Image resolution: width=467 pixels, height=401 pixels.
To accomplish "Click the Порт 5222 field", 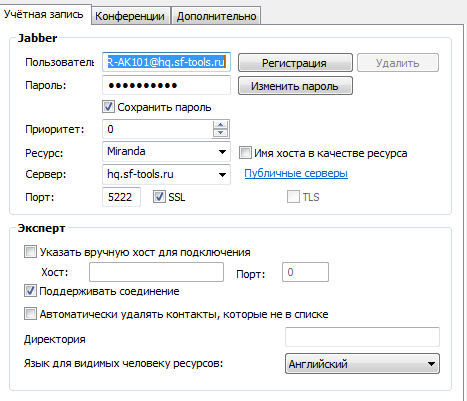I will [121, 197].
